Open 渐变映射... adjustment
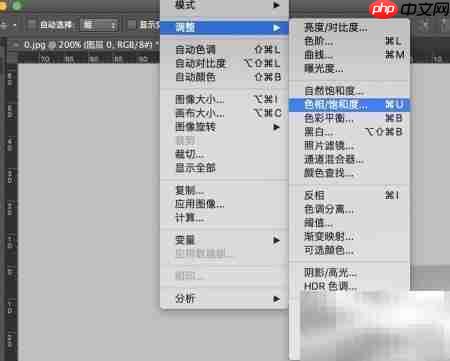Viewport: 450px width, 361px height. coord(349,237)
